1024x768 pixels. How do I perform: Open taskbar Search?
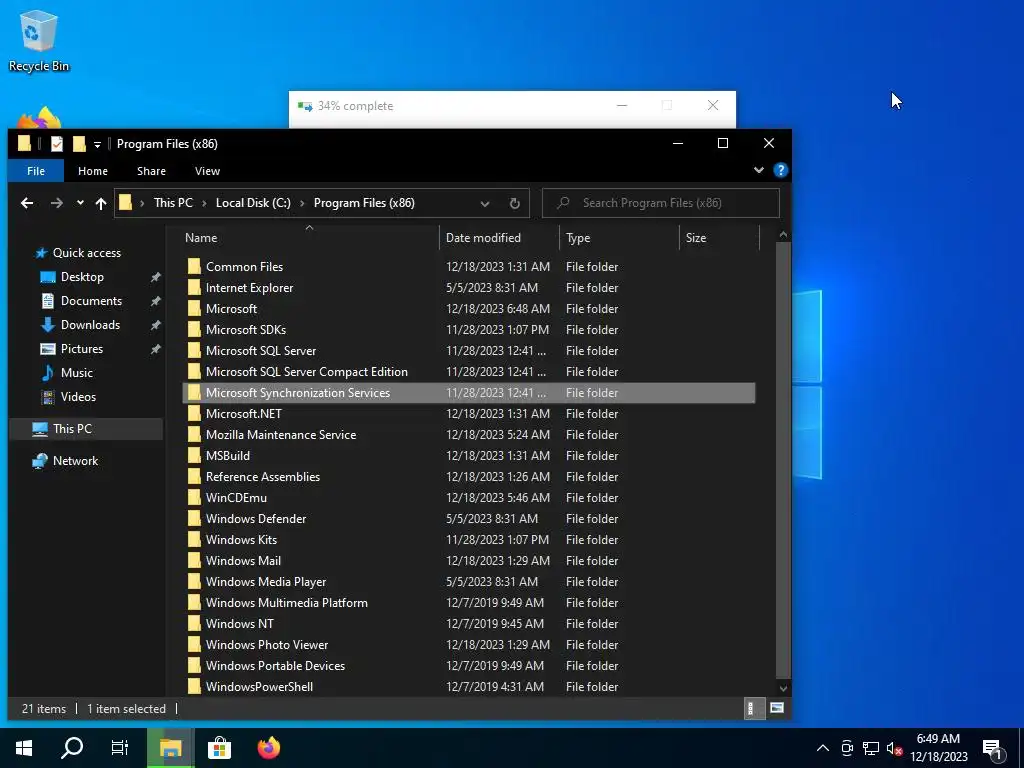click(x=72, y=748)
